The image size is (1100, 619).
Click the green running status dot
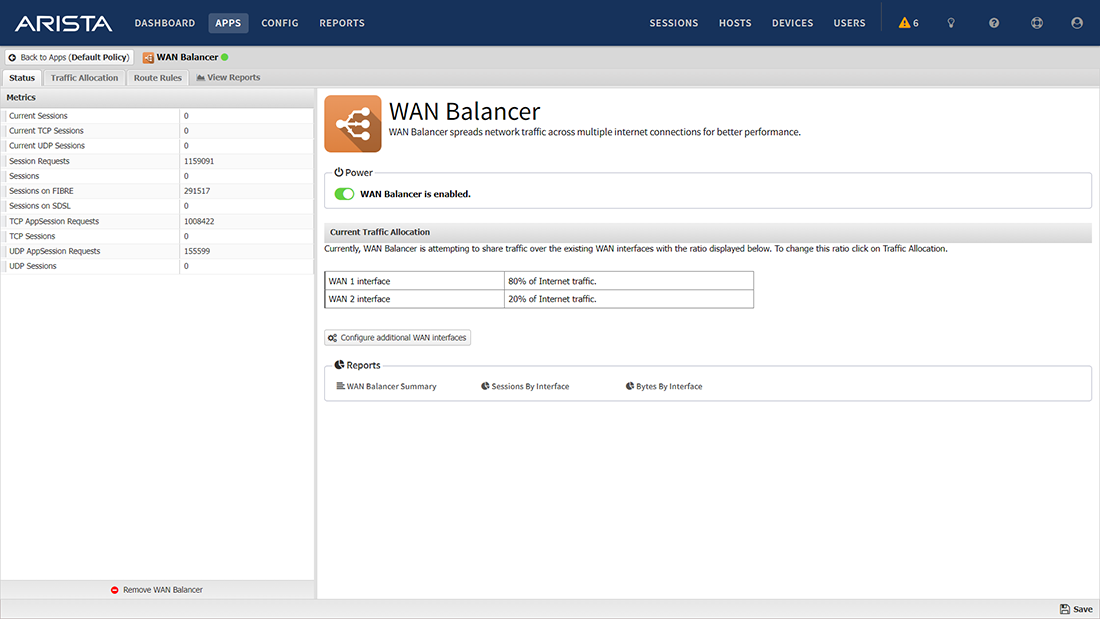pos(224,58)
